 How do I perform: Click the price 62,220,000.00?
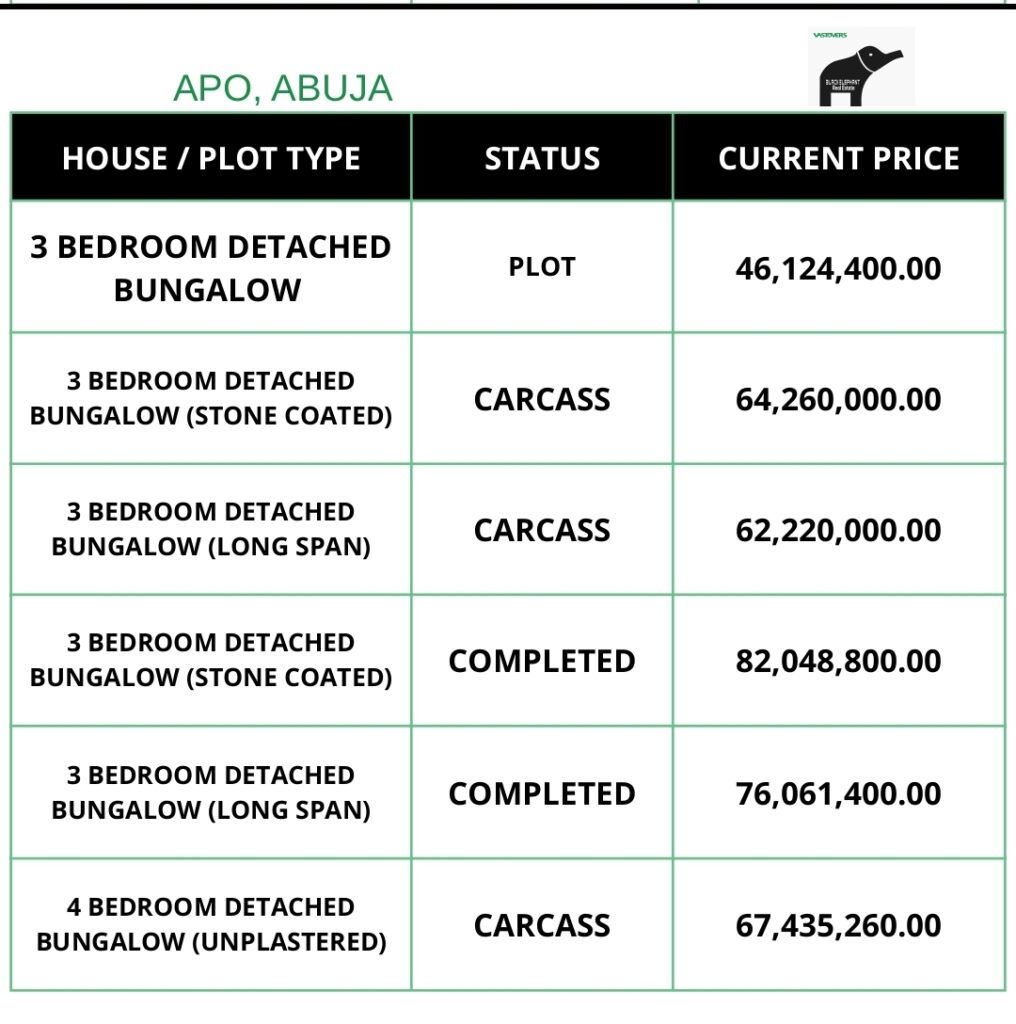839,530
